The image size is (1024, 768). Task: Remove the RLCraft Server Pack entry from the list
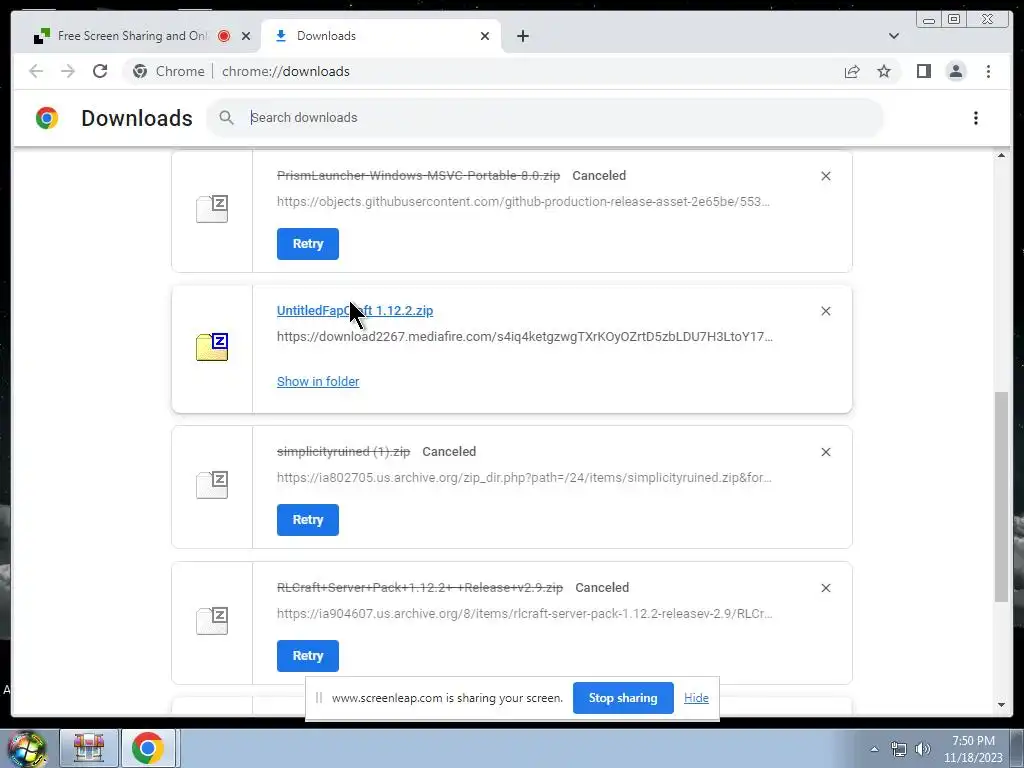[825, 588]
